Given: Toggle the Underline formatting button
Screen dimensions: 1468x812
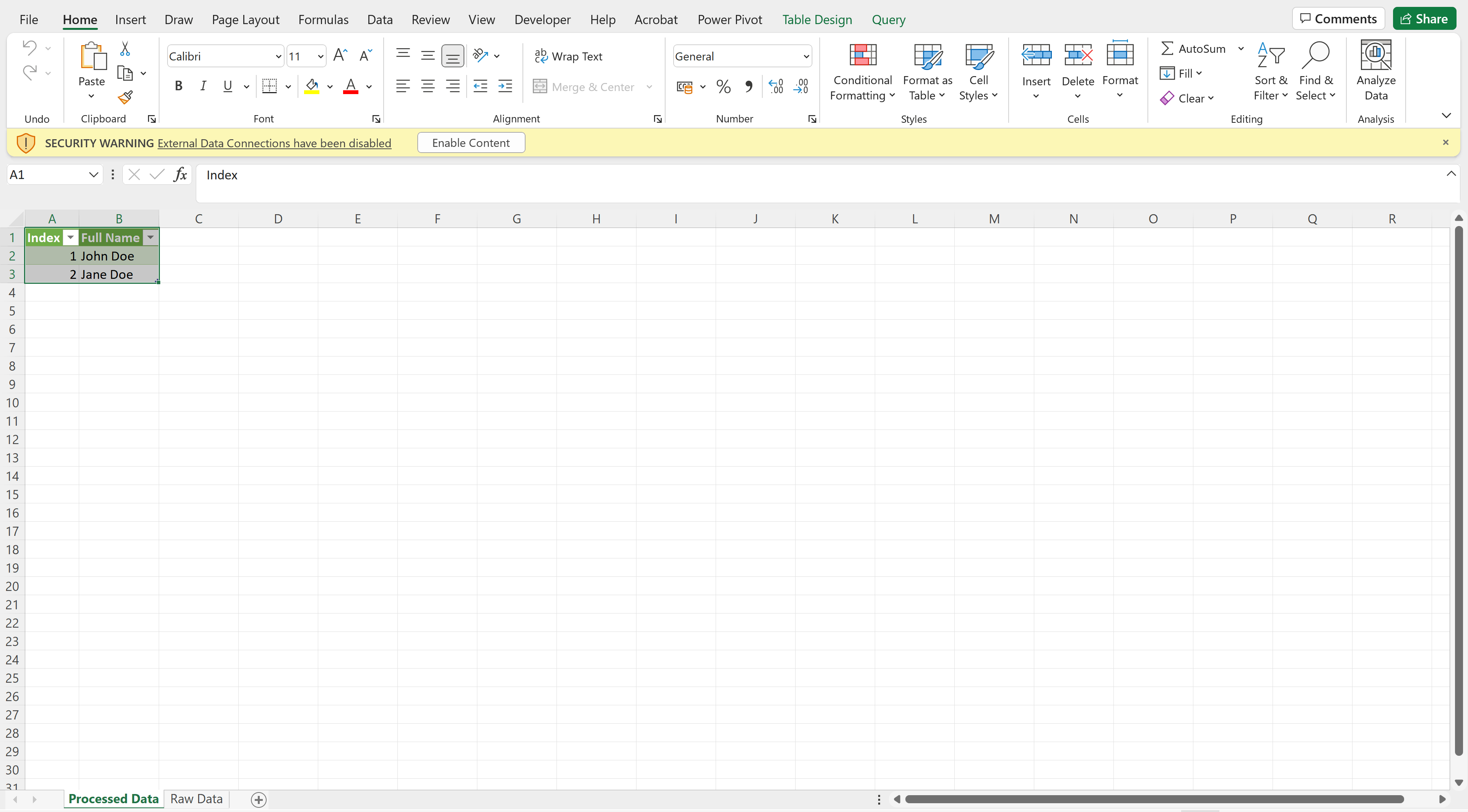Looking at the screenshot, I should 228,87.
